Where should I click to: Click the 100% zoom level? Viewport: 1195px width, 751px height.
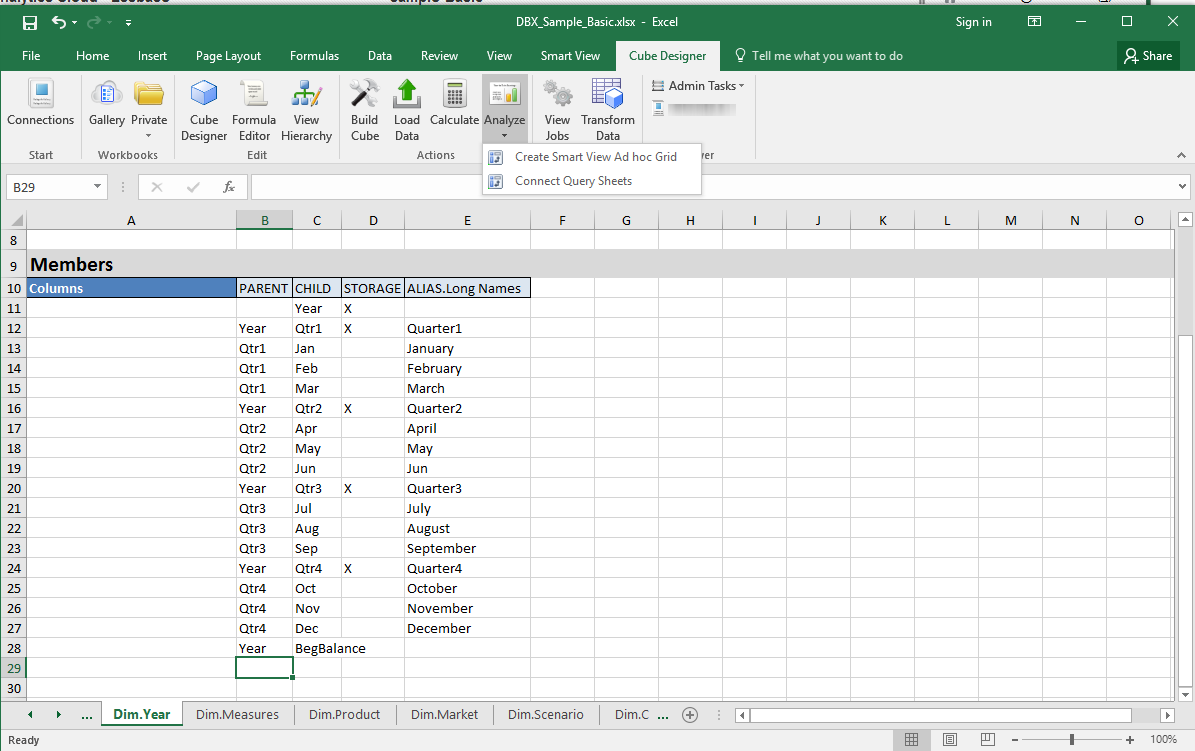1163,740
